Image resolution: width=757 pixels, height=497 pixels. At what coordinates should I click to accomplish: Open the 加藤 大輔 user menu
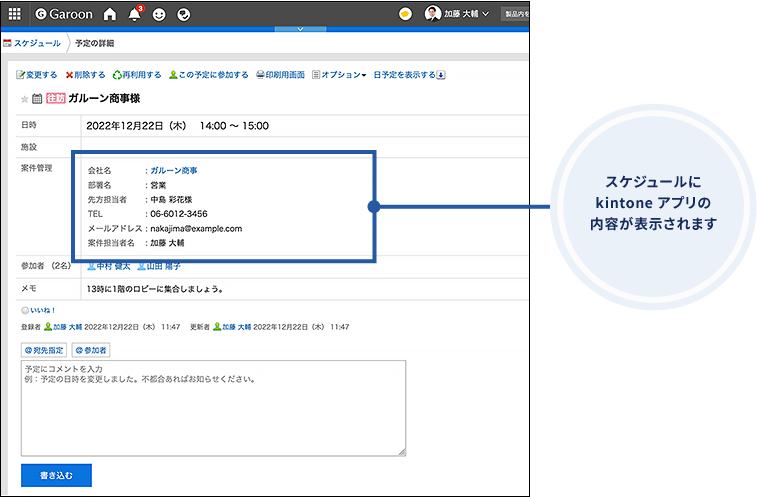pos(466,14)
